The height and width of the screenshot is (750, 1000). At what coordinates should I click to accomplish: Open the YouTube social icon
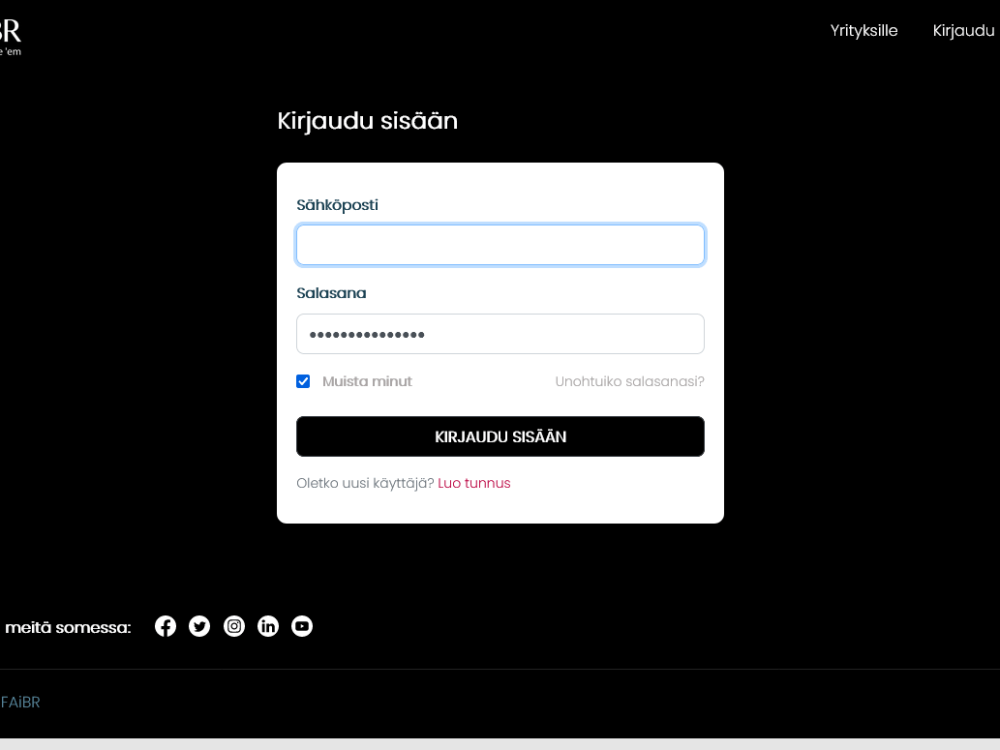click(x=302, y=626)
